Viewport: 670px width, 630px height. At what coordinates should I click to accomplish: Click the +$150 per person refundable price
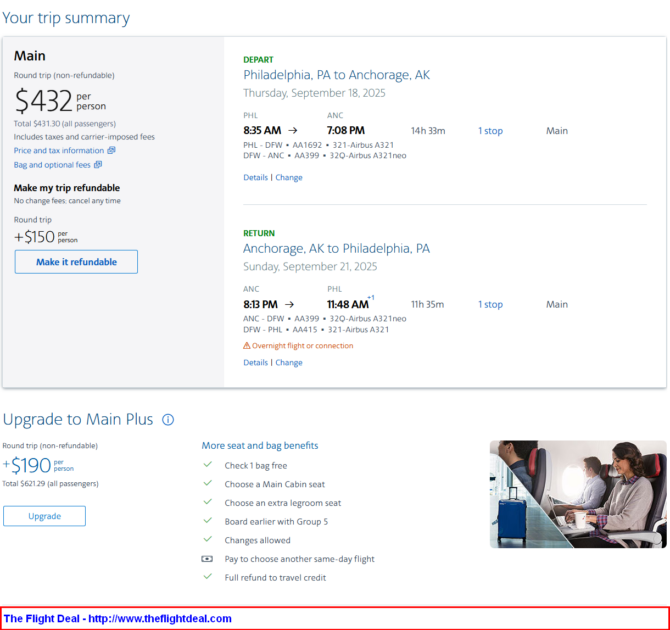[46, 237]
